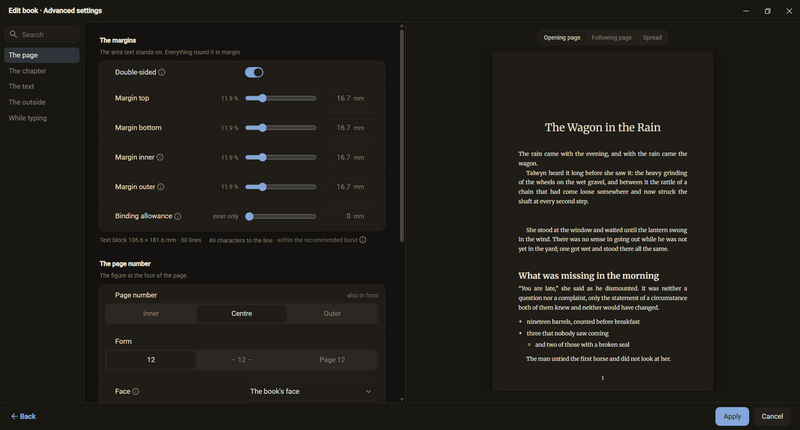Screen dimensions: 800x430
Task: Adjust the Margin inner slider
Action: [281, 158]
